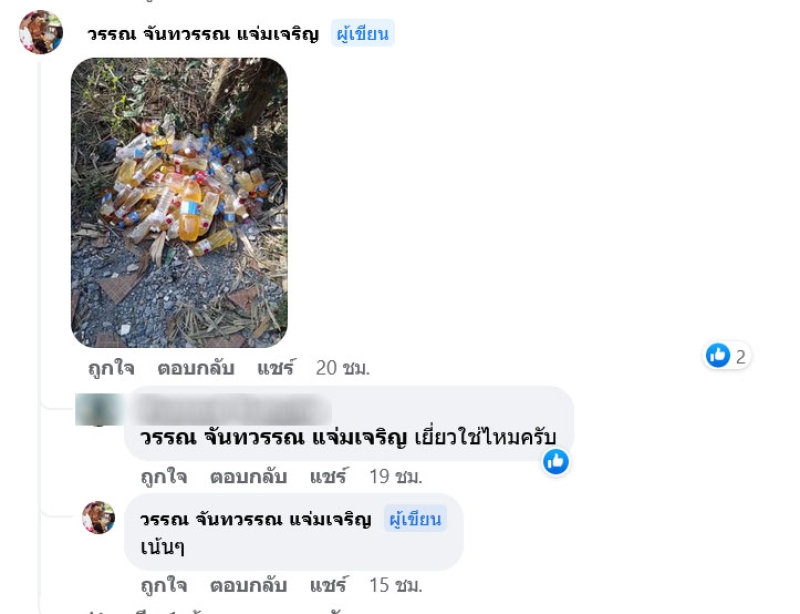The image size is (800, 614).
Task: Click the thumbs-up reaction on the เยี่ยวใช่ไหมครับ reply
Action: pos(556,461)
